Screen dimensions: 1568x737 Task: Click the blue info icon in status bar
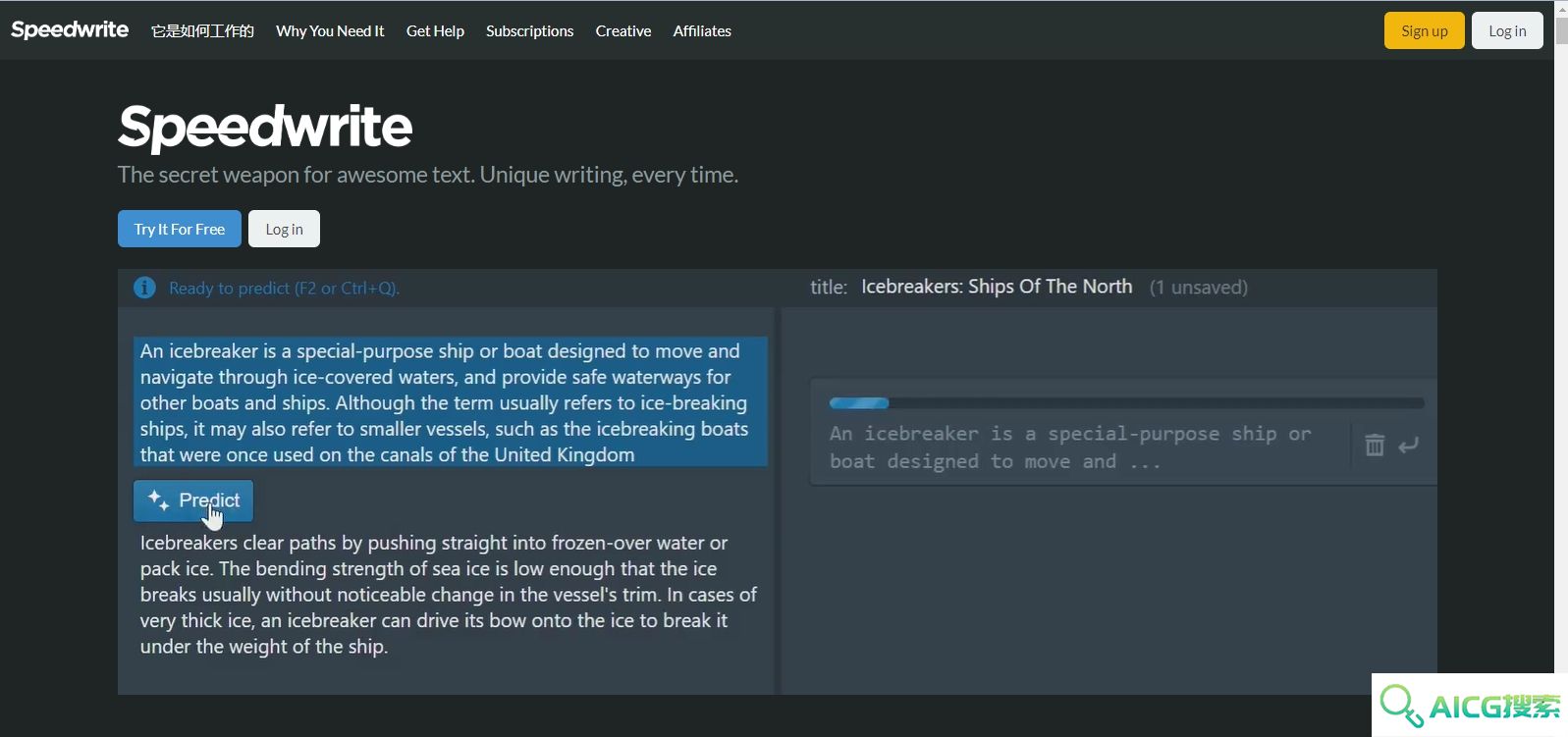pos(144,288)
